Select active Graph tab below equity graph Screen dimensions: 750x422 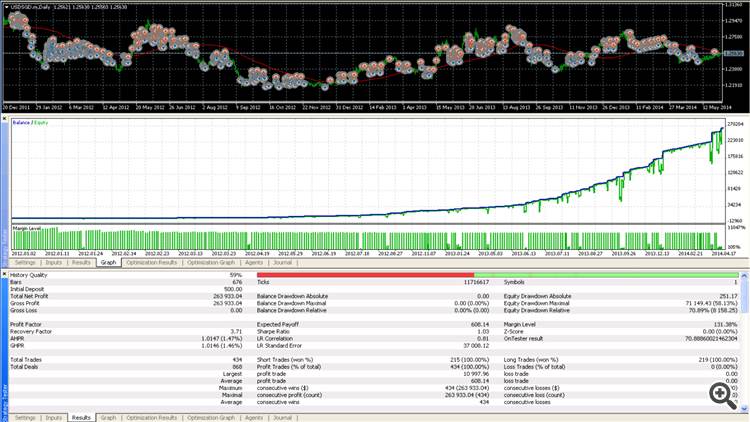(x=109, y=263)
